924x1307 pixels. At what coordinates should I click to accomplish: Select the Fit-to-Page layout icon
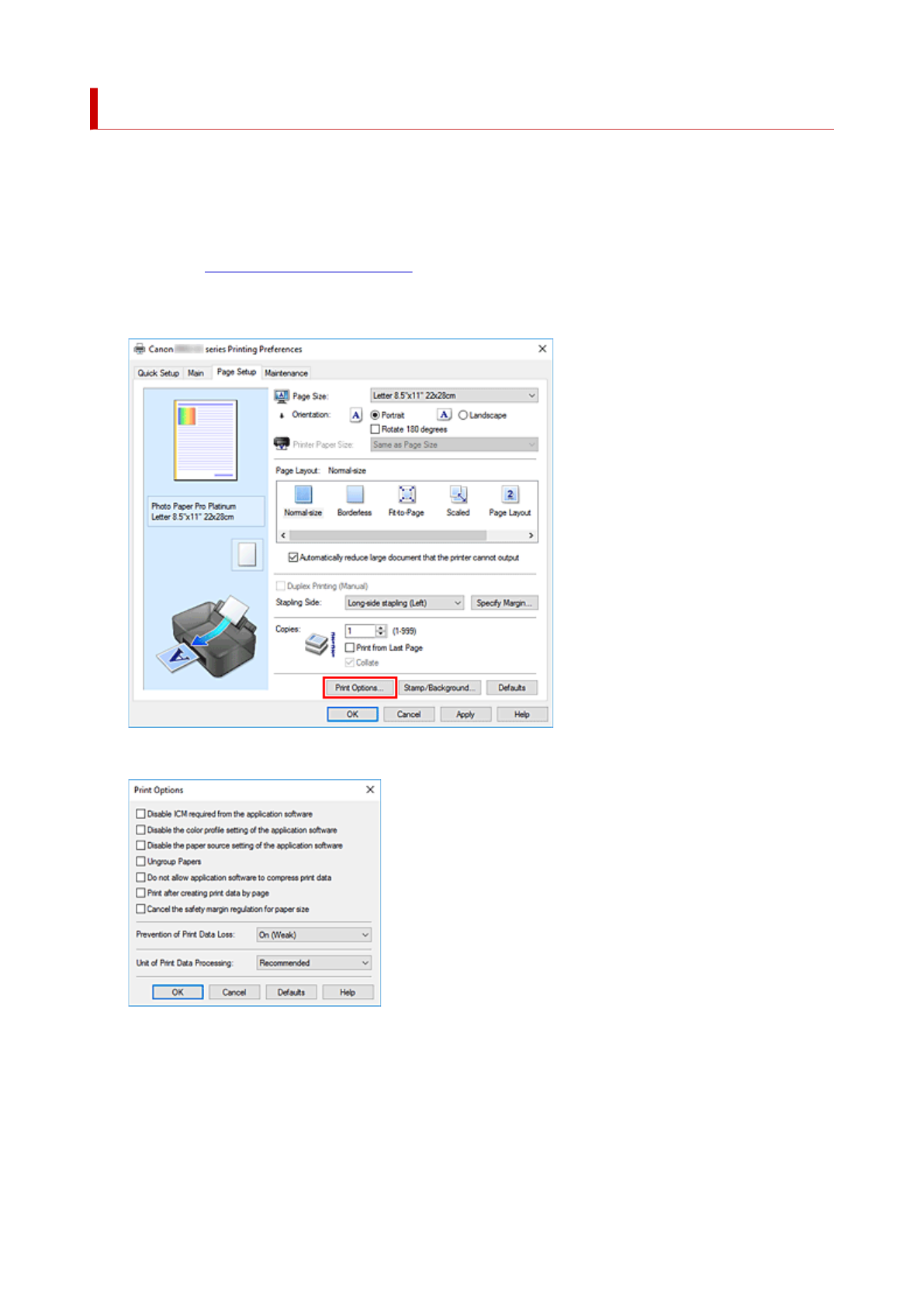tap(407, 494)
